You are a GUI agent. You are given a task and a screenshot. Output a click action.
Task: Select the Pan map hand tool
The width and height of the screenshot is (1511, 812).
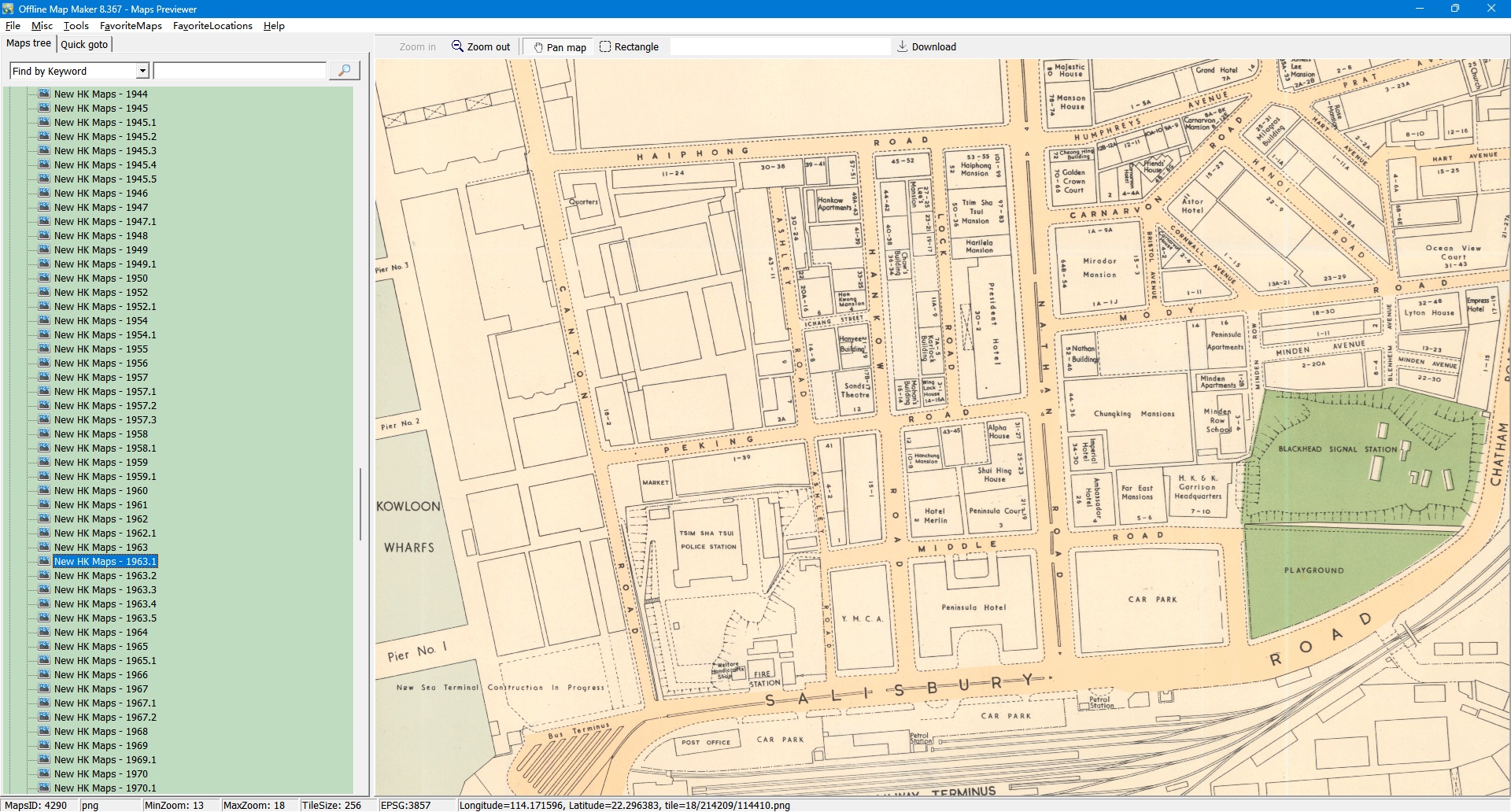tap(538, 47)
